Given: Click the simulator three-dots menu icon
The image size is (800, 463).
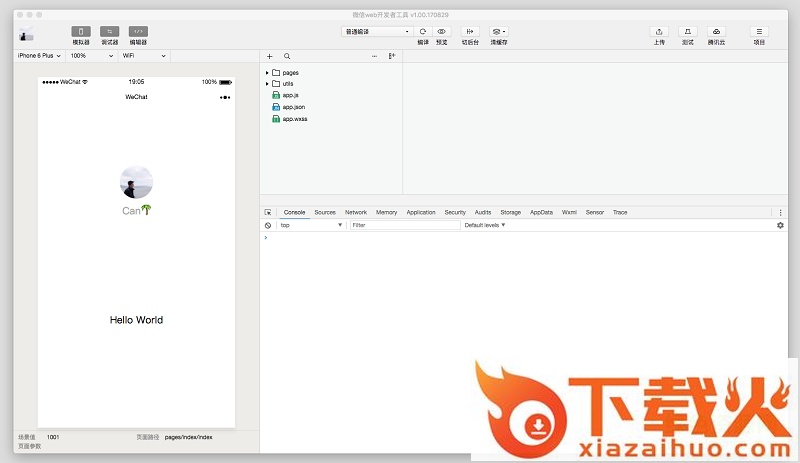Looking at the screenshot, I should 225,97.
